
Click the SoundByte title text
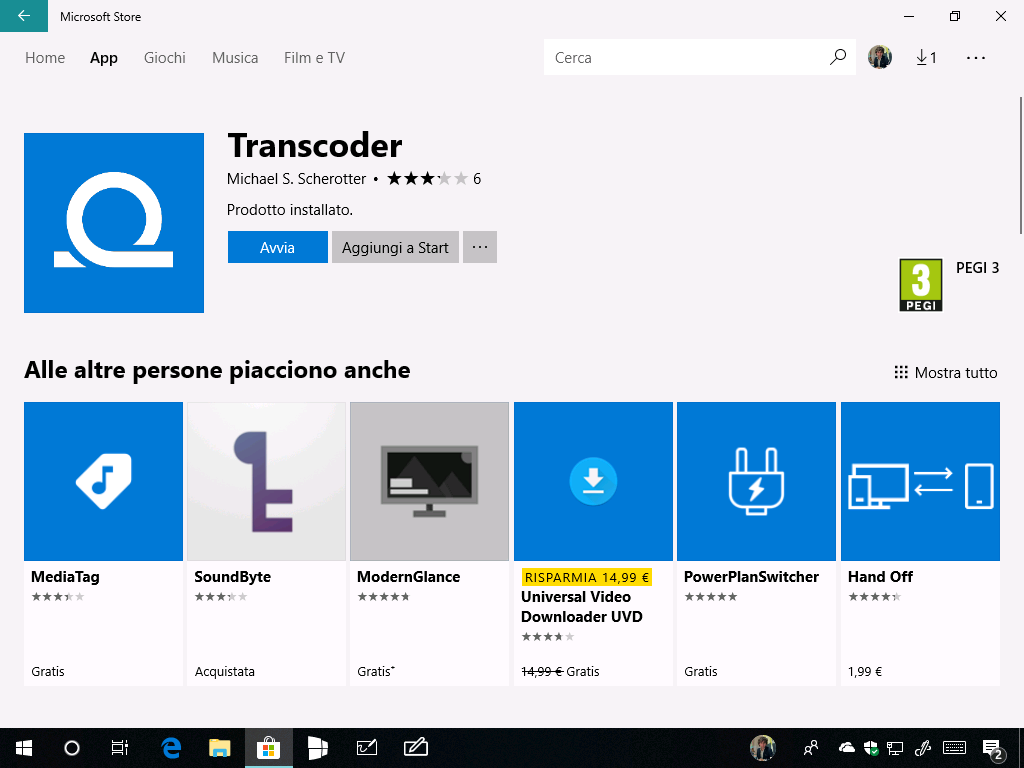[x=232, y=577]
